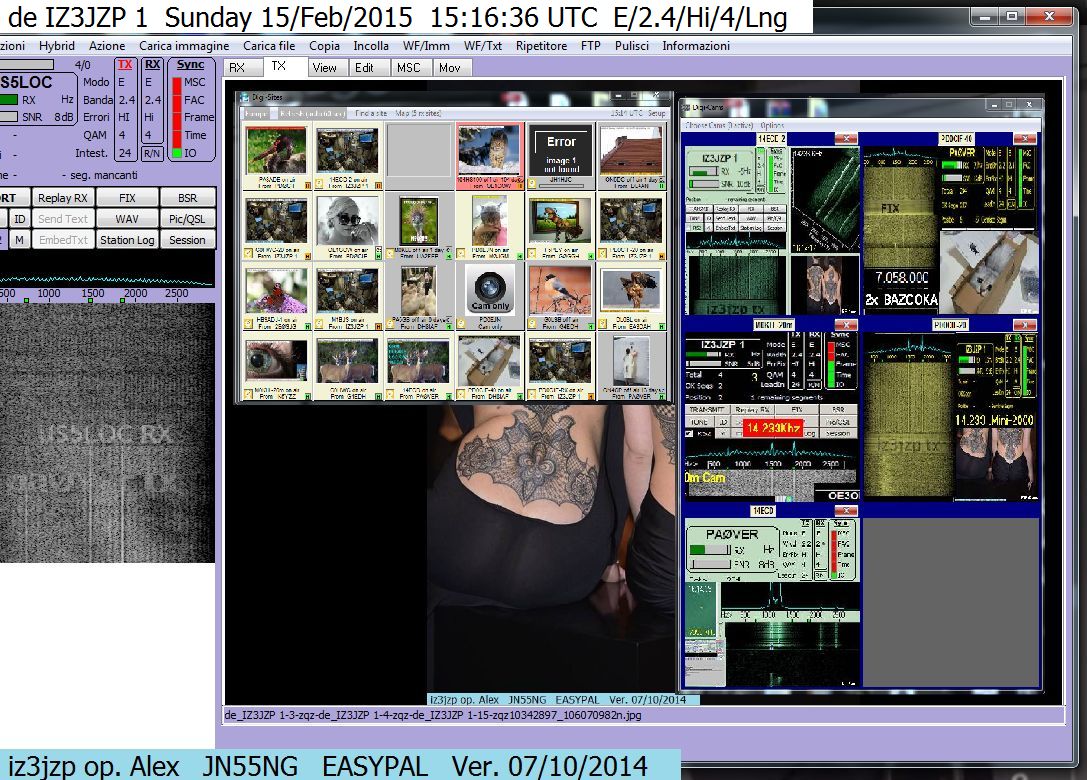Click the green marker below 1500 on scale
The width and height of the screenshot is (1087, 780).
click(x=92, y=300)
